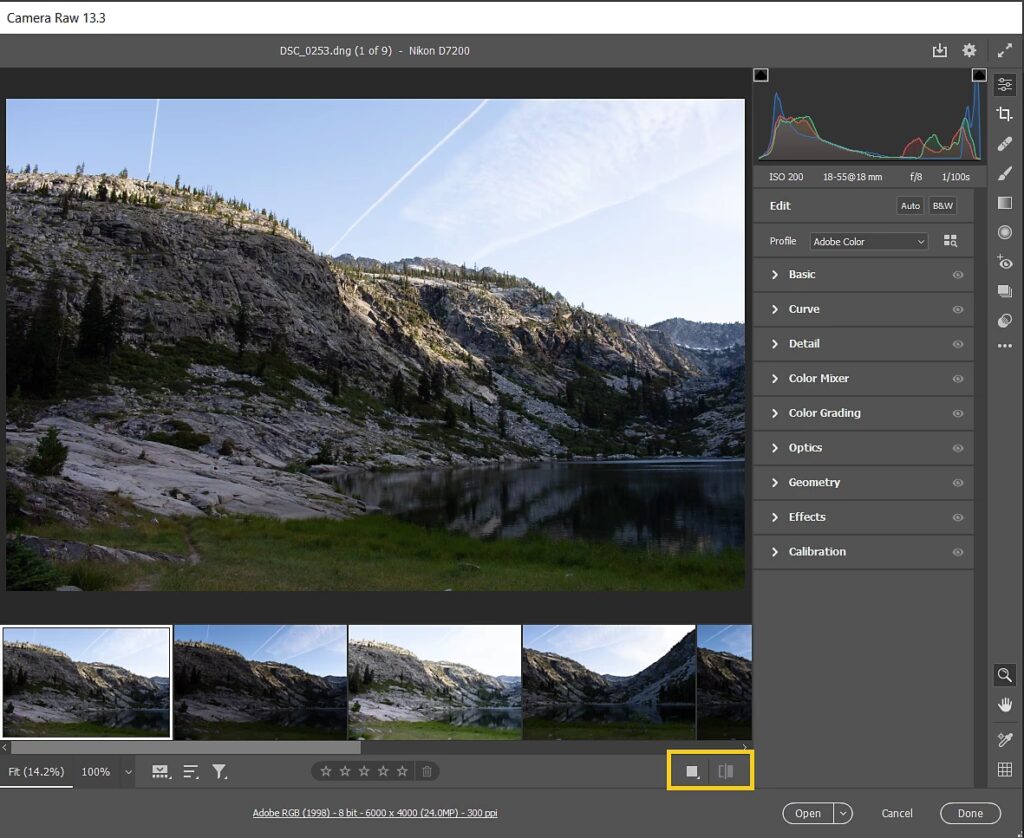The width and height of the screenshot is (1024, 838).
Task: Choose the Adjustment Brush tool
Action: pyautogui.click(x=1005, y=173)
